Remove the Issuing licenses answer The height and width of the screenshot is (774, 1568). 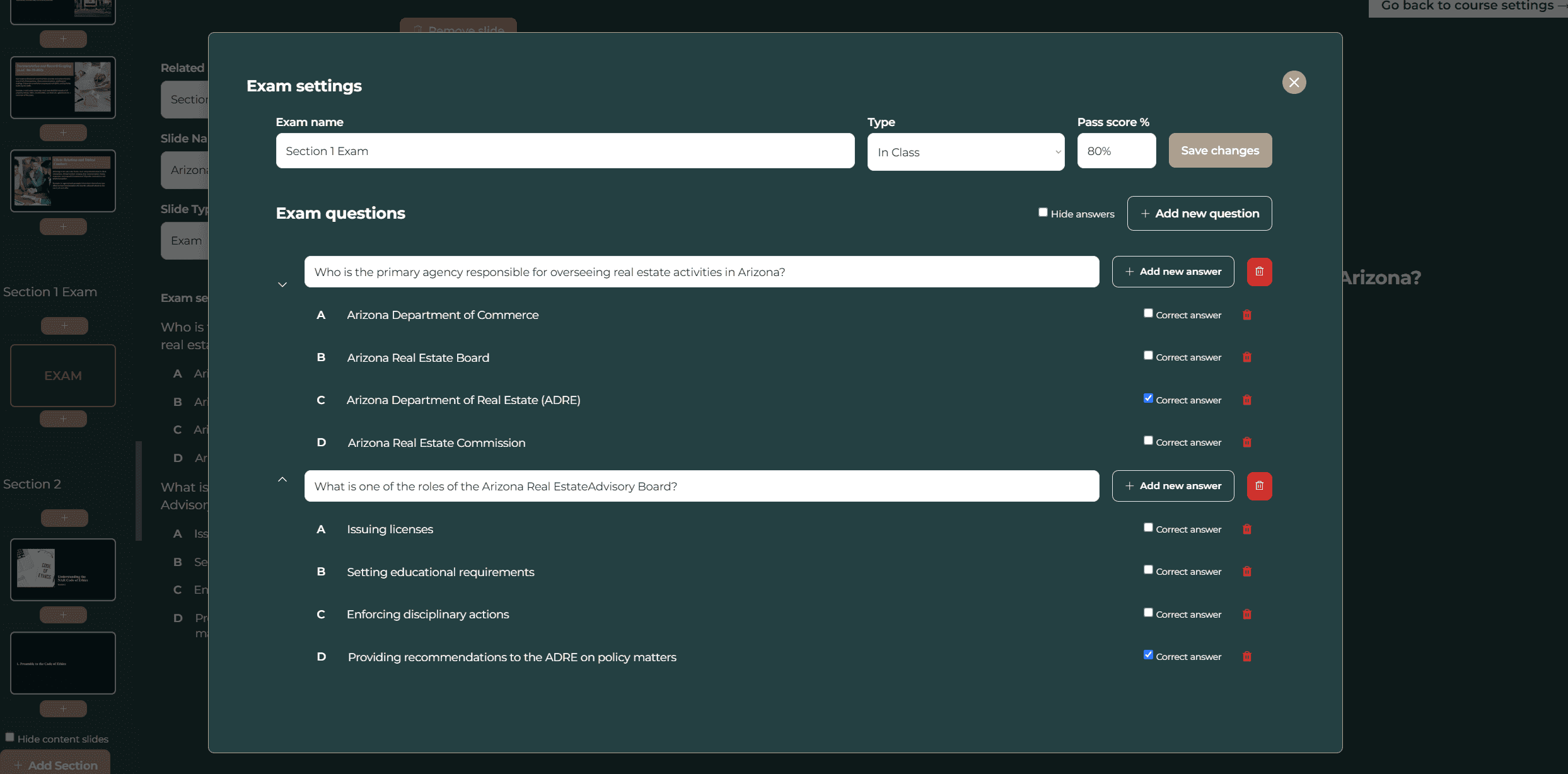pyautogui.click(x=1246, y=529)
